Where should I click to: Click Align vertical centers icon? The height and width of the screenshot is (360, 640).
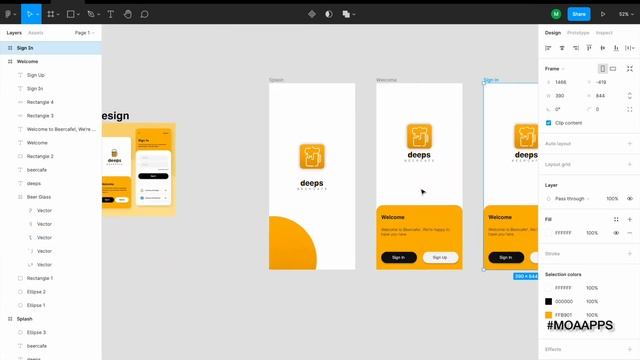602,48
